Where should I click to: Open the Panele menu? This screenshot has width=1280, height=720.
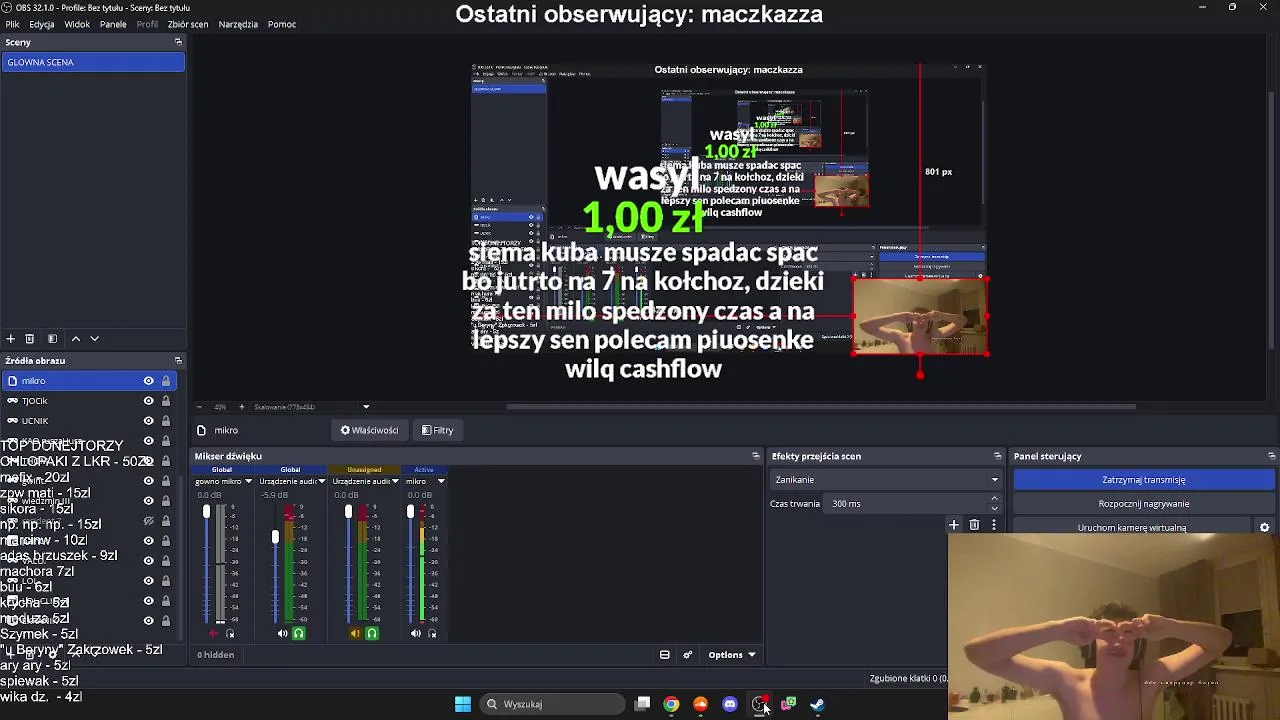pyautogui.click(x=113, y=24)
